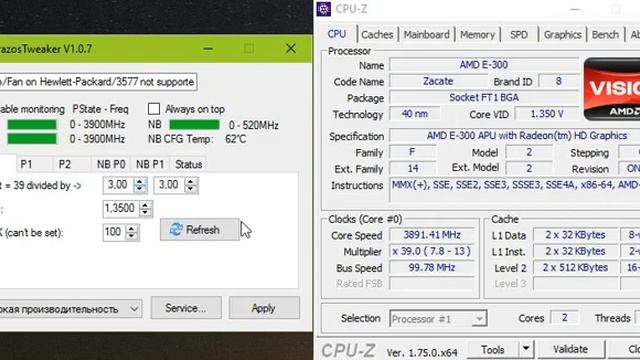Viewport: 640px width, 360px height.
Task: Select the SPD tab
Action: pos(519,35)
